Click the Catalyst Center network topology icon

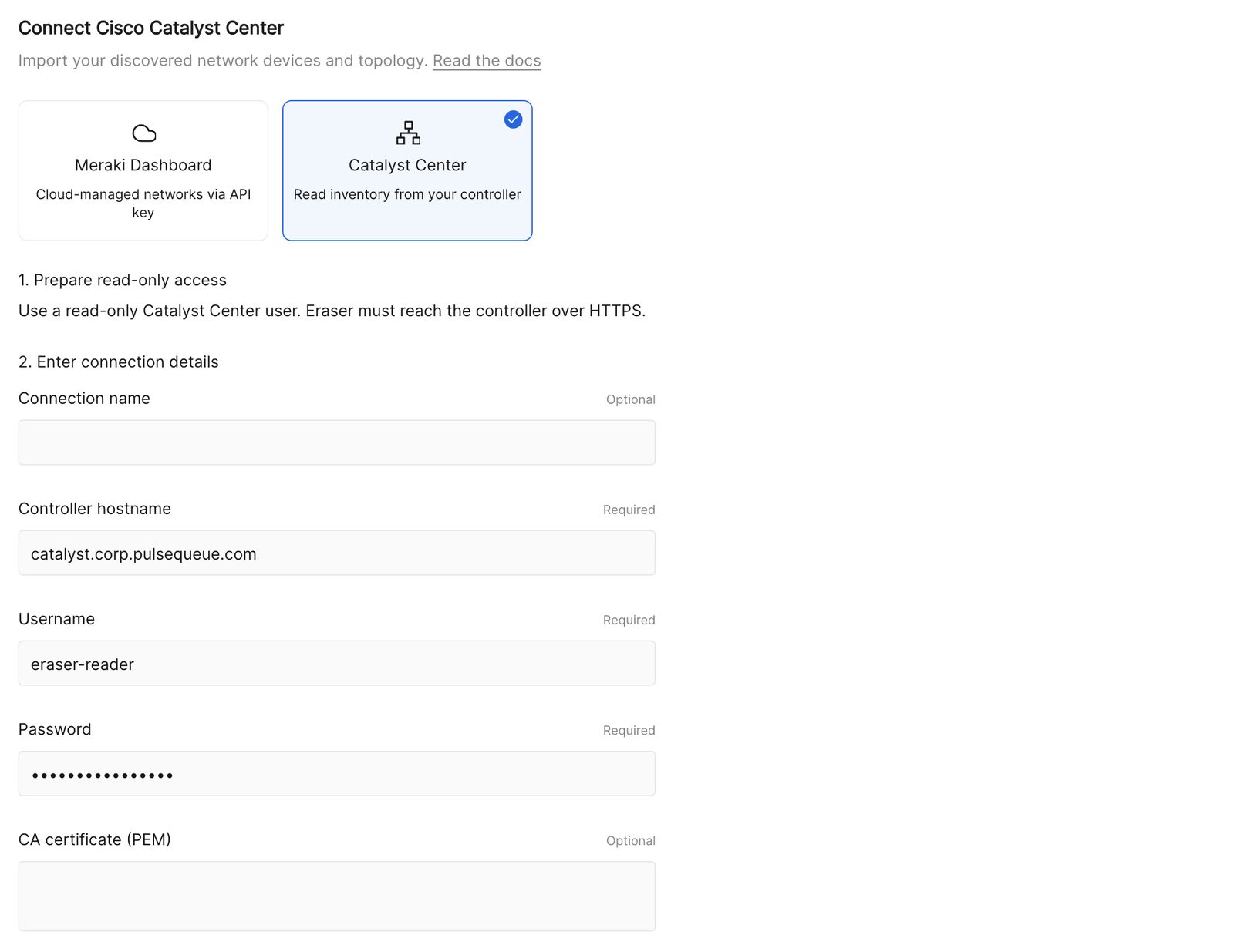[408, 133]
